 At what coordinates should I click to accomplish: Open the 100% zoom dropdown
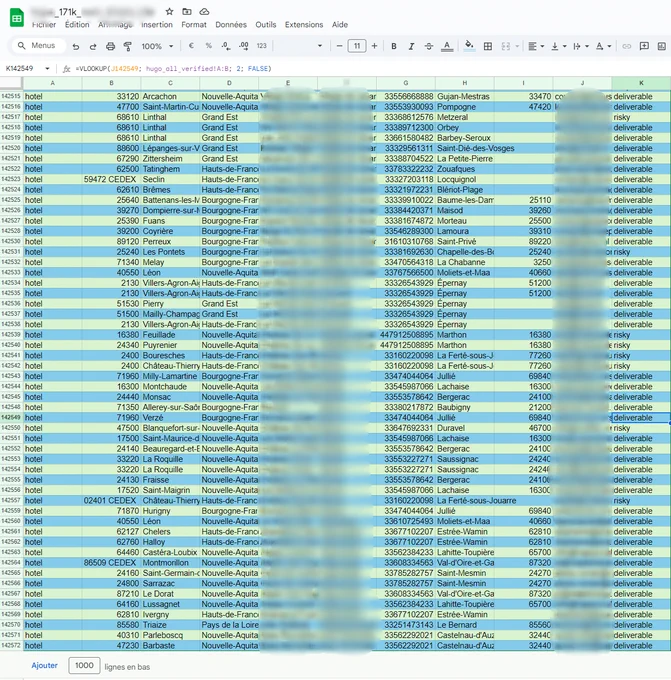(157, 46)
